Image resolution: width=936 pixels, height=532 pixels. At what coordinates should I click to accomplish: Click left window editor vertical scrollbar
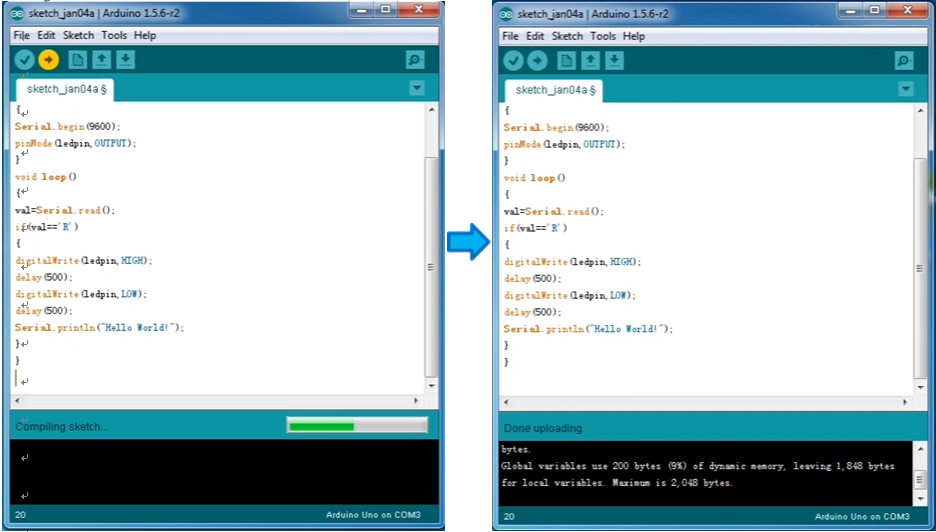431,260
